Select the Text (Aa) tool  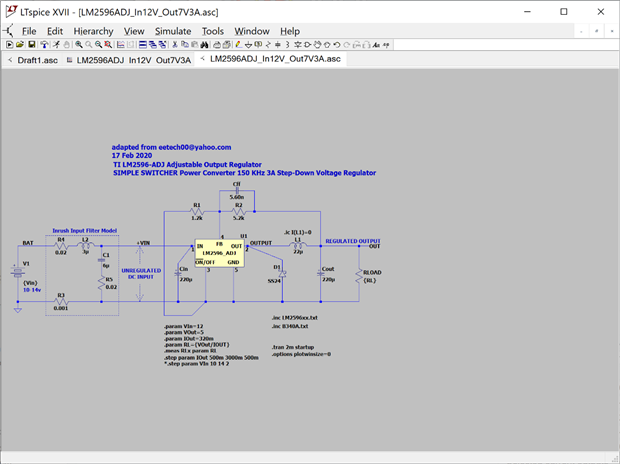[376, 45]
